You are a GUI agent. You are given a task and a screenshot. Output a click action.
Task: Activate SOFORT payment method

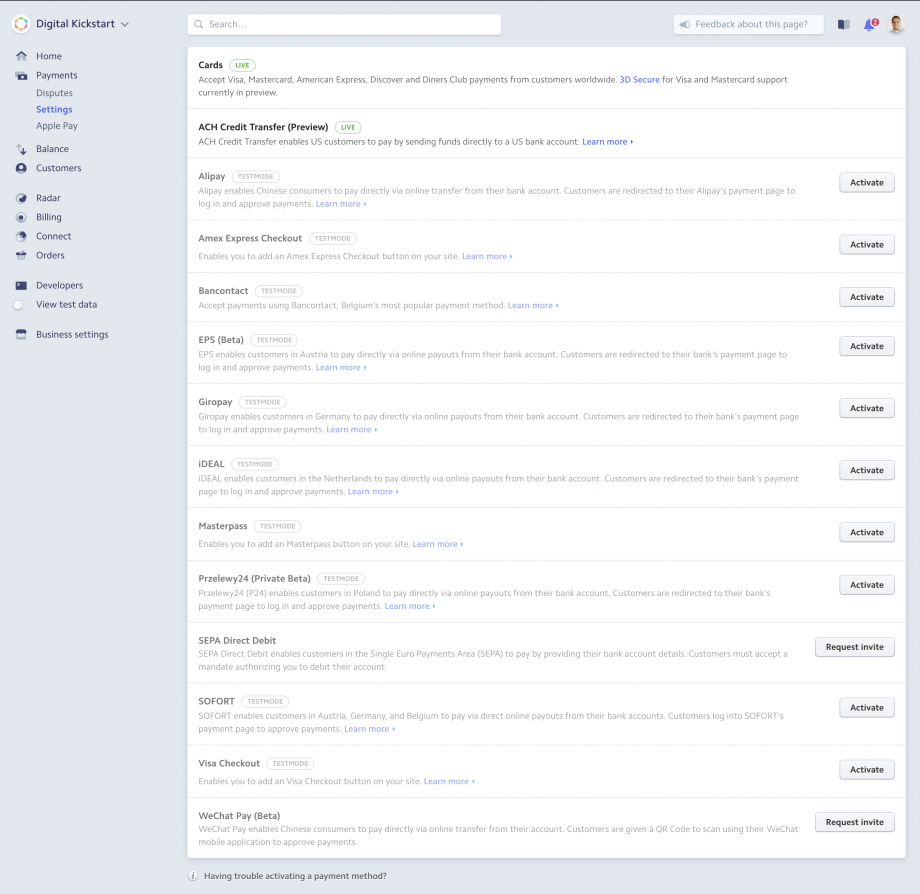click(x=867, y=707)
